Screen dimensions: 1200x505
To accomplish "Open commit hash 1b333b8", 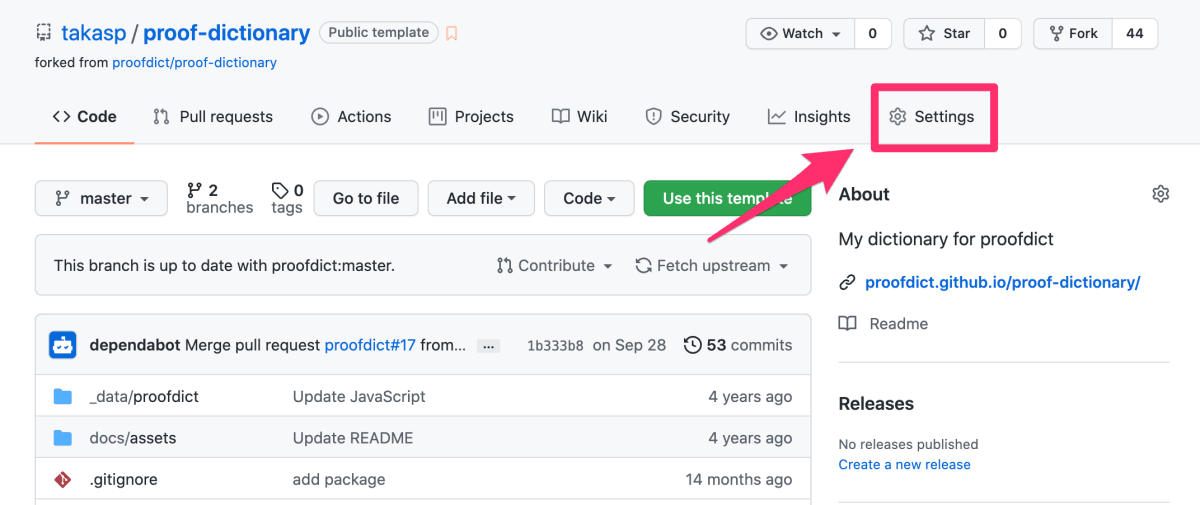I will 555,345.
